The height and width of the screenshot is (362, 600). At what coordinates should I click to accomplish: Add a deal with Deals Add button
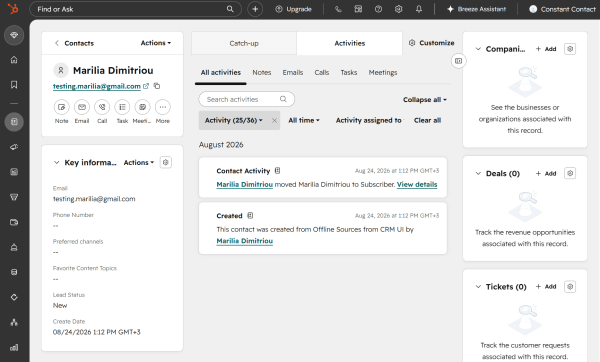(546, 173)
